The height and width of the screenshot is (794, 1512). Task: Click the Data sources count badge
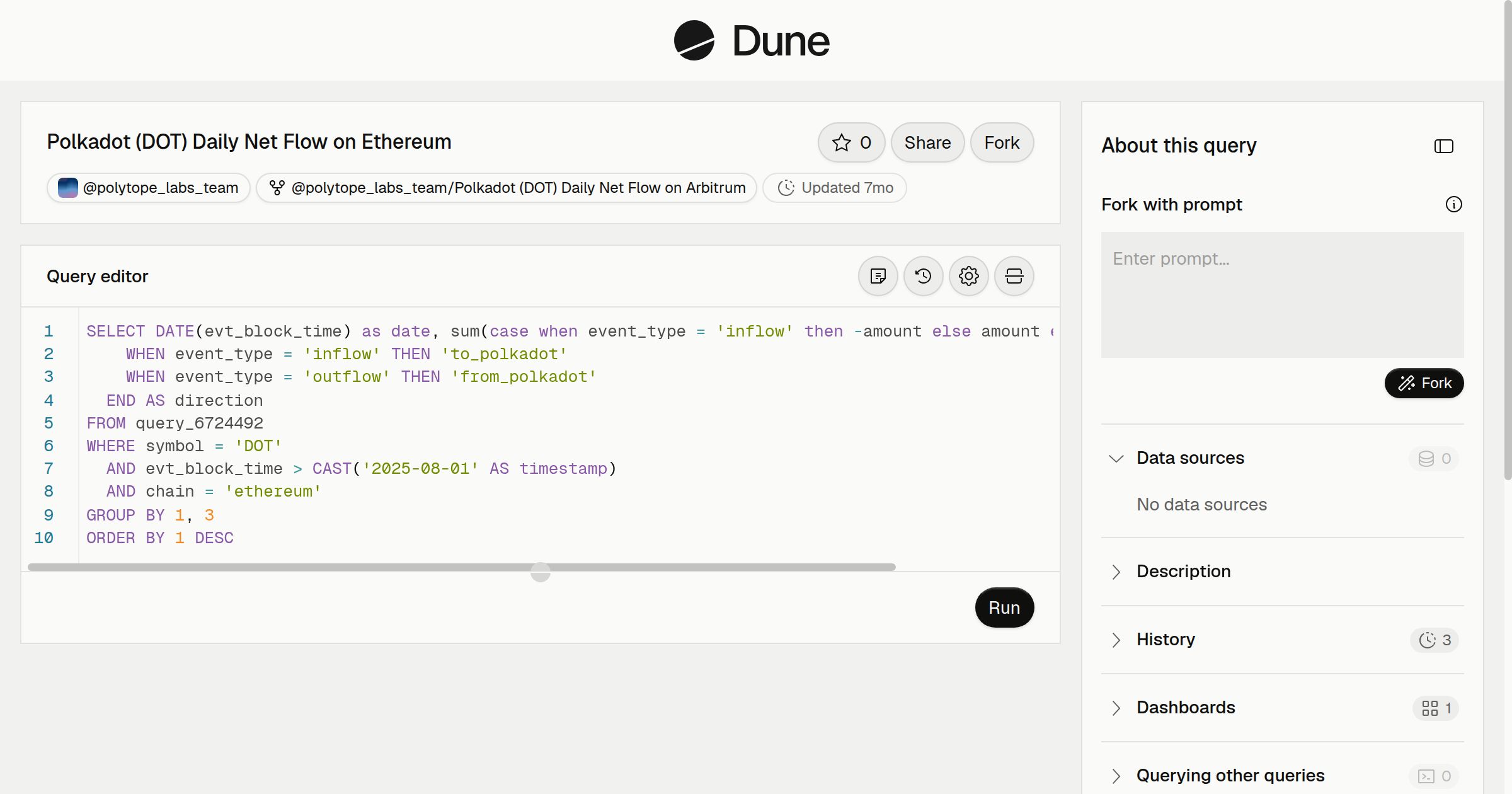point(1434,458)
